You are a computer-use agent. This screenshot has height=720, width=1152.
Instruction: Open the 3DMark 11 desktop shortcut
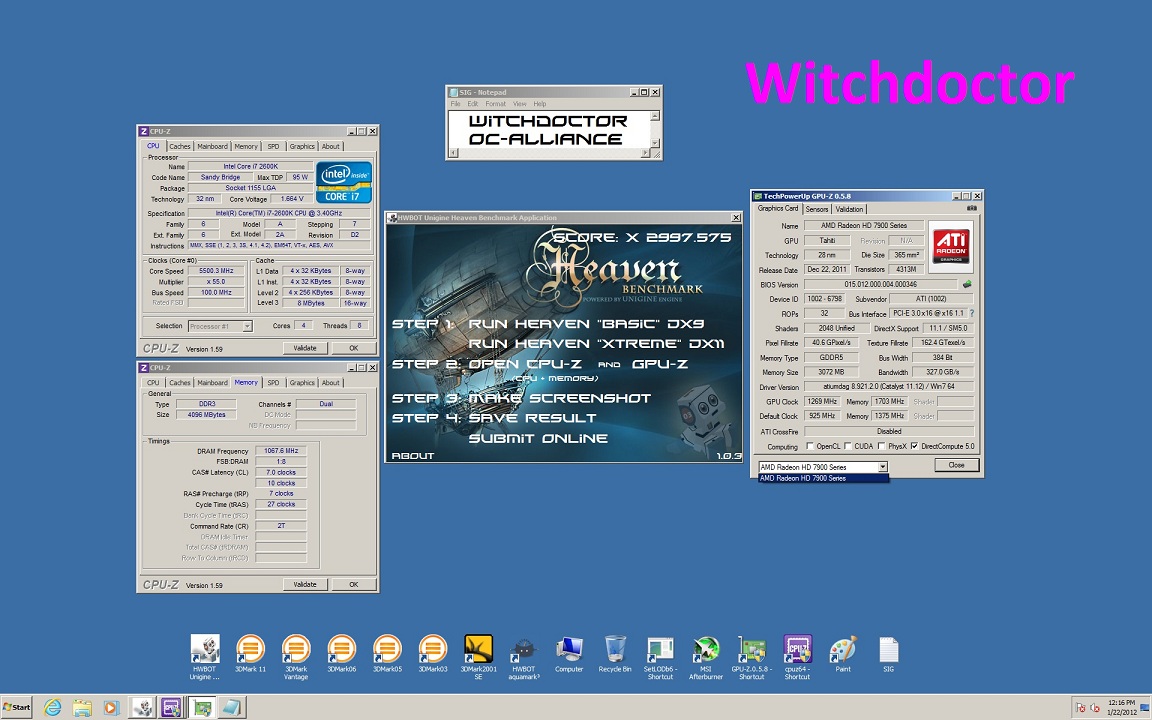[250, 650]
